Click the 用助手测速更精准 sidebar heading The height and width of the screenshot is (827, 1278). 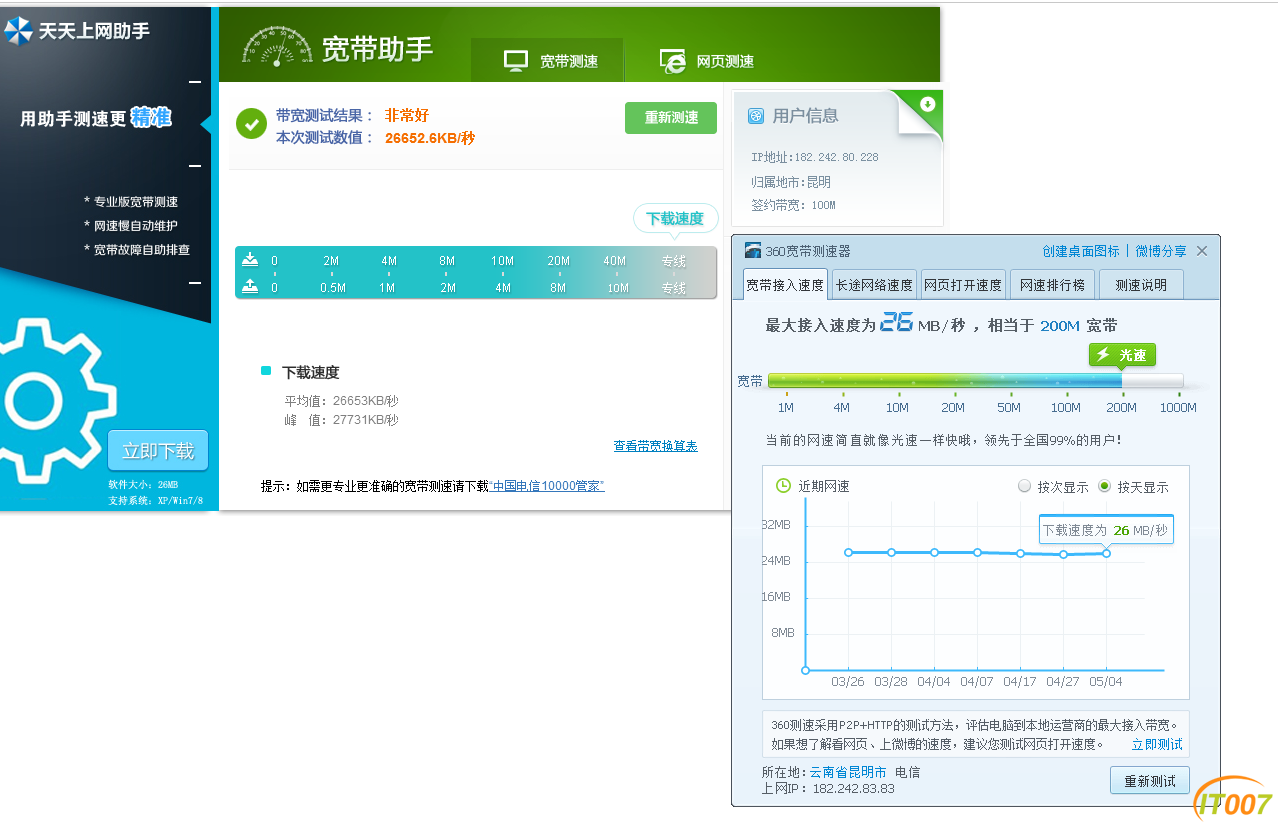tap(96, 118)
